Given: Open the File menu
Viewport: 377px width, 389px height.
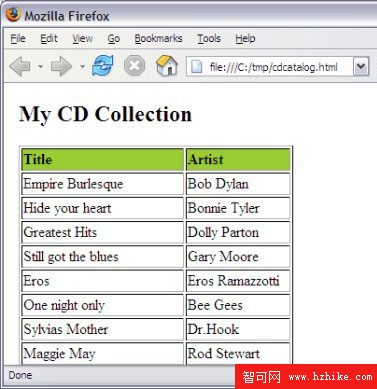Looking at the screenshot, I should (x=18, y=39).
